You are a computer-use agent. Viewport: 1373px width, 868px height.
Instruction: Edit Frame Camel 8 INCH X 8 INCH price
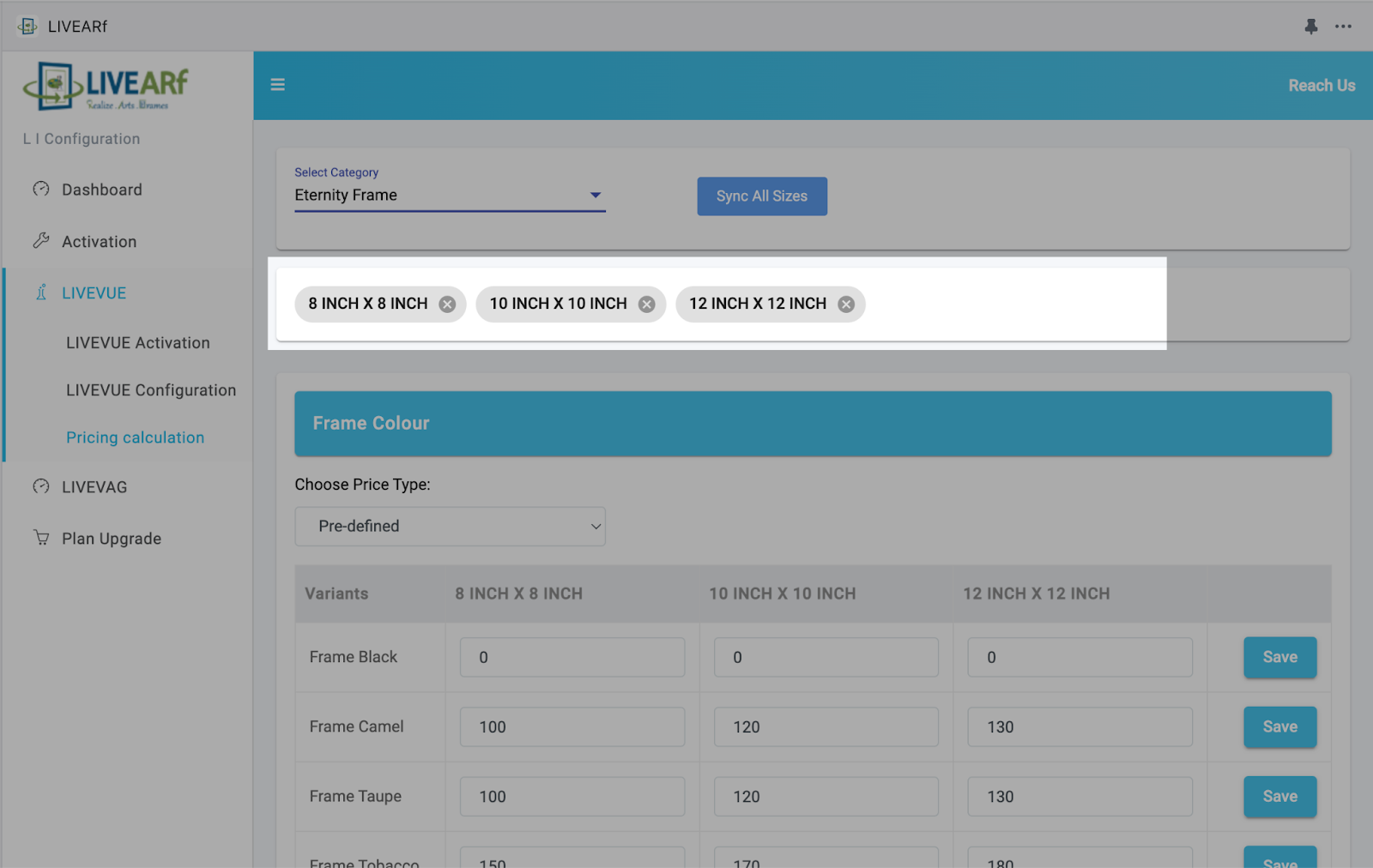[x=572, y=726]
